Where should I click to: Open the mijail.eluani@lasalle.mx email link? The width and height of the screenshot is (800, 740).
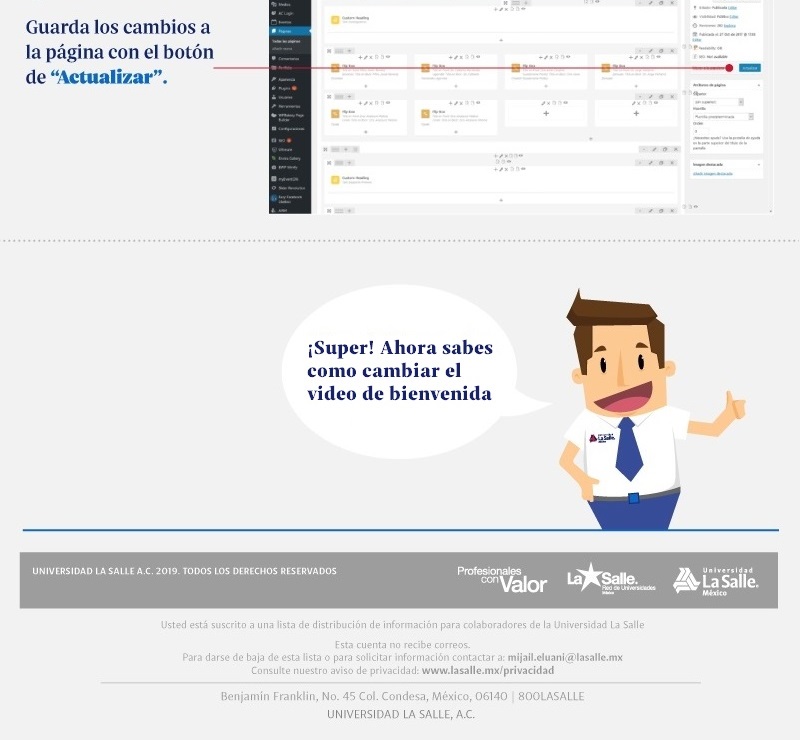(x=565, y=657)
